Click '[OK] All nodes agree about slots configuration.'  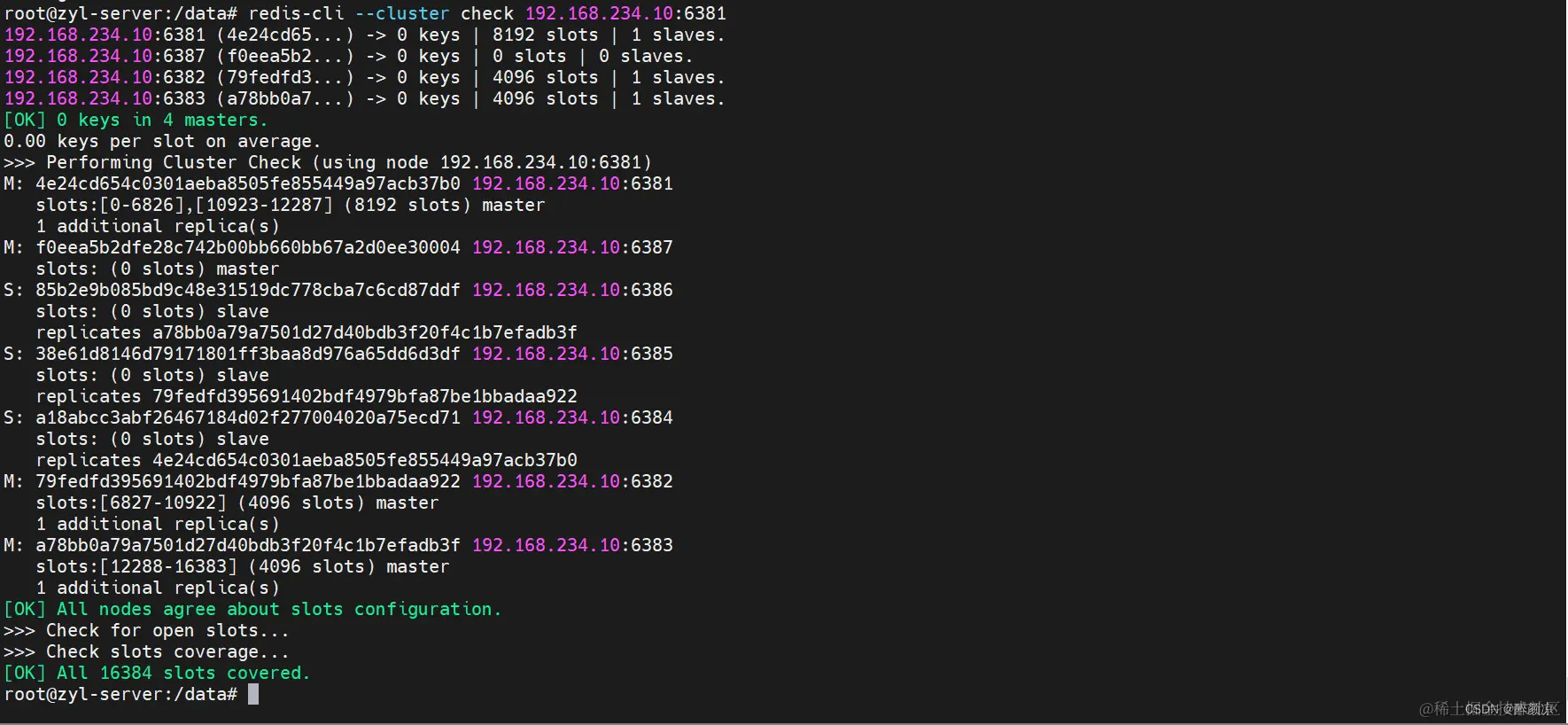pyautogui.click(x=252, y=609)
